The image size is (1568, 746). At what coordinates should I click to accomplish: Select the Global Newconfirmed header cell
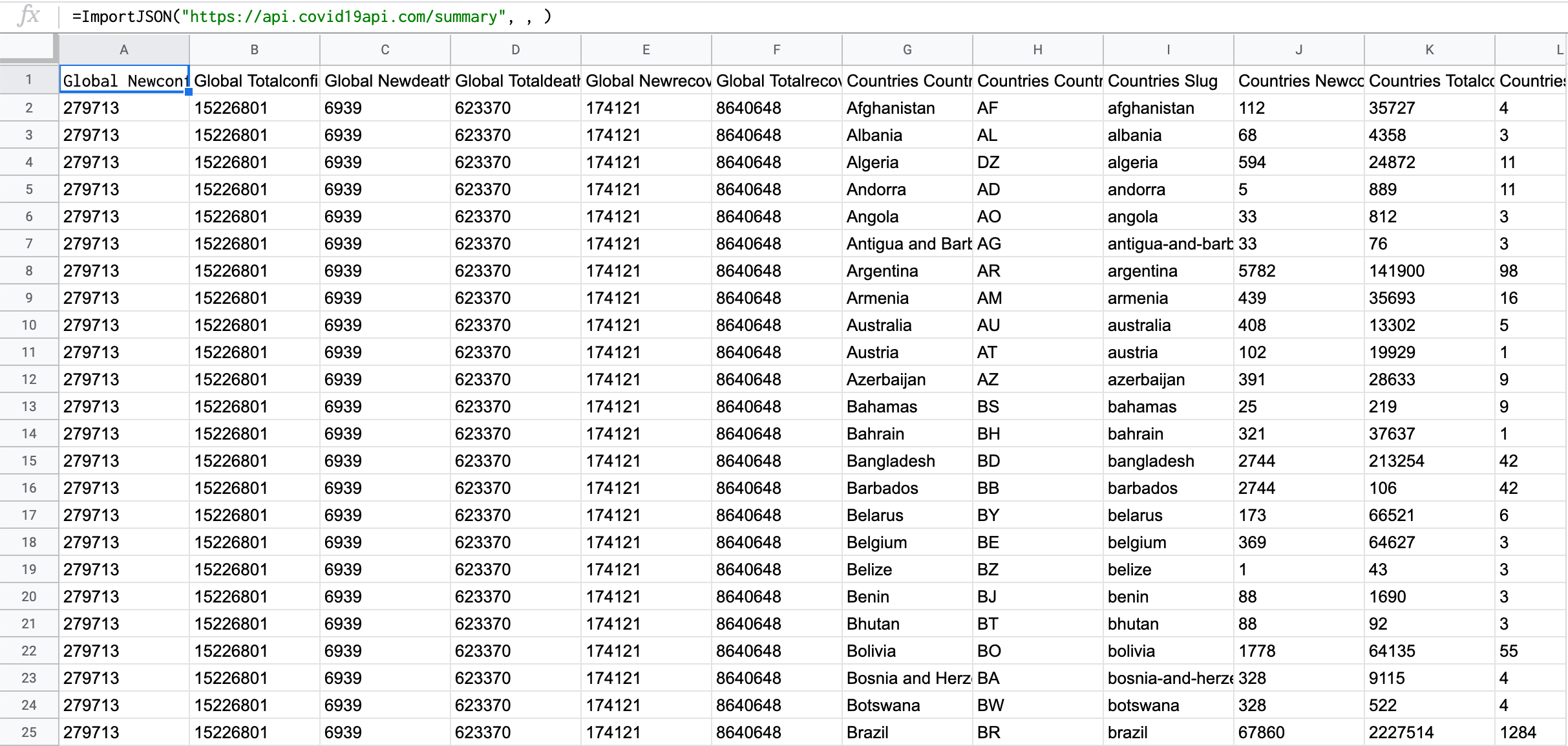[x=123, y=80]
